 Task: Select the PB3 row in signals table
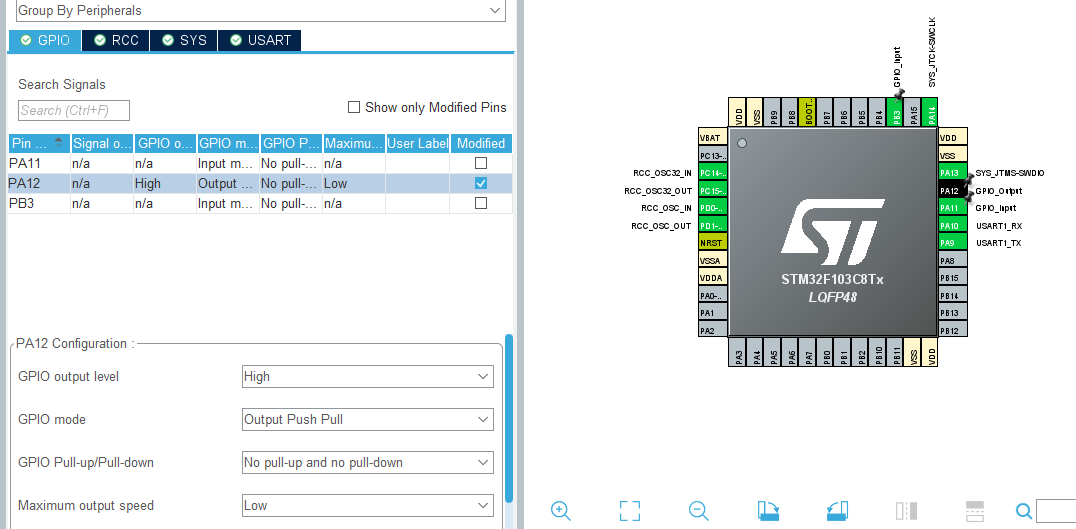[259, 203]
